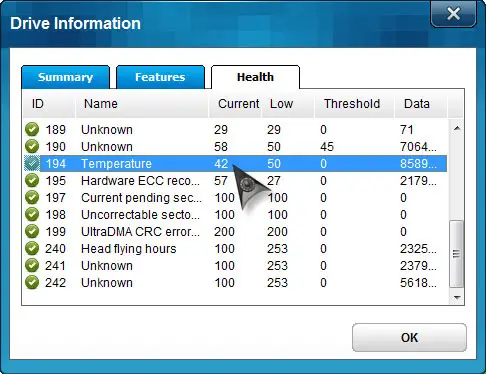Click current value '42' in Temperature row
This screenshot has height=374, width=486.
[221, 164]
